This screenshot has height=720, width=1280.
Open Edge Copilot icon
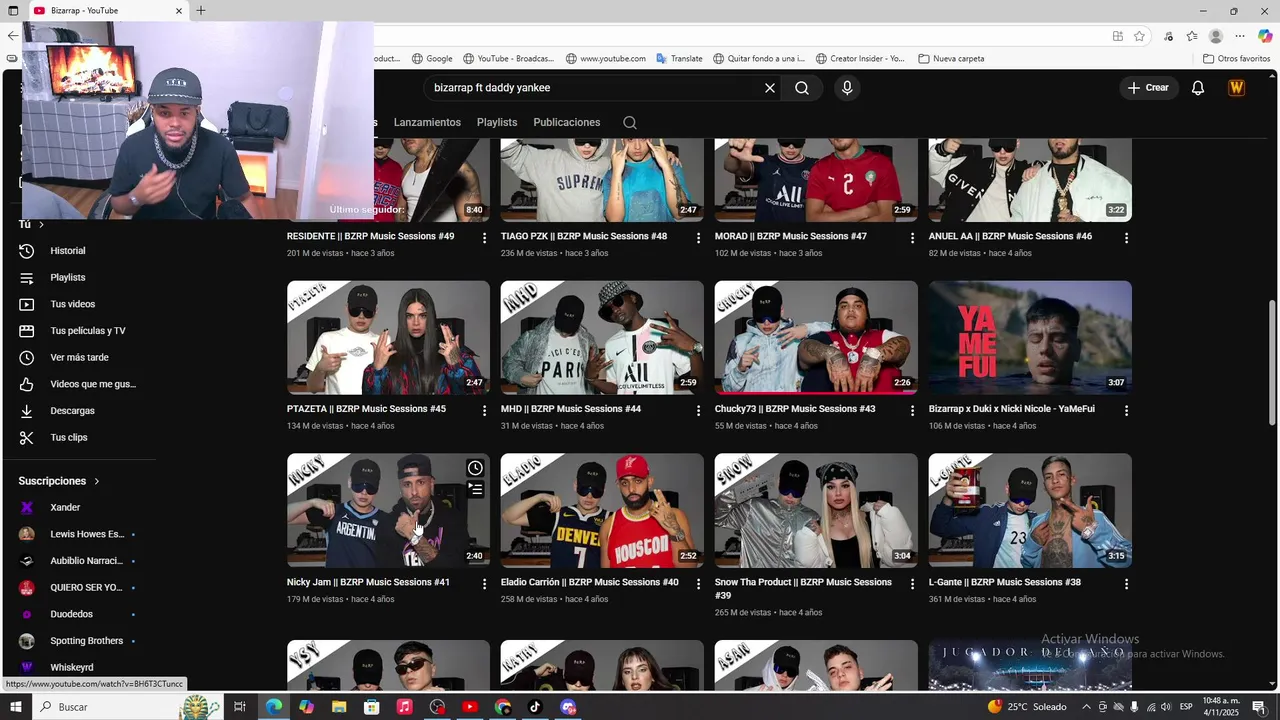pos(1265,36)
